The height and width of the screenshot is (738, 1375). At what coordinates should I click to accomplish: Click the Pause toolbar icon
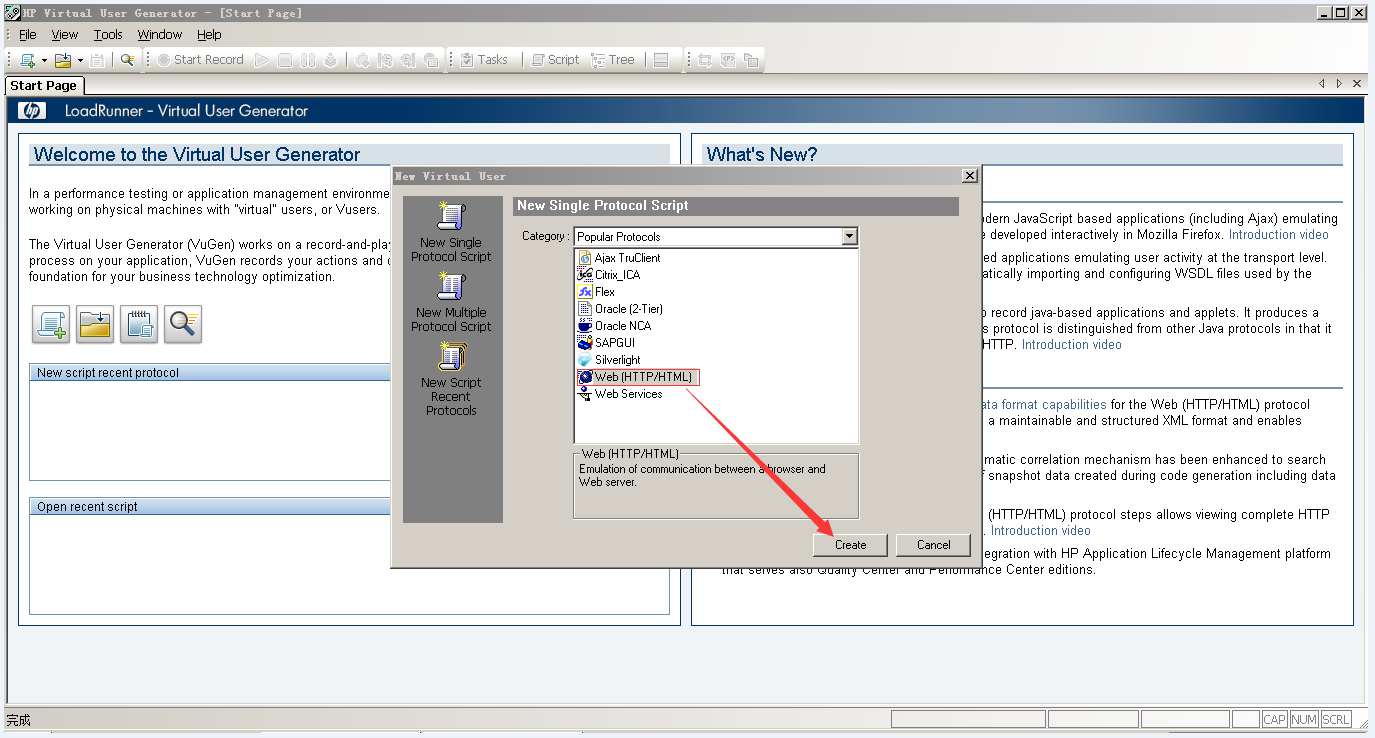click(x=308, y=60)
